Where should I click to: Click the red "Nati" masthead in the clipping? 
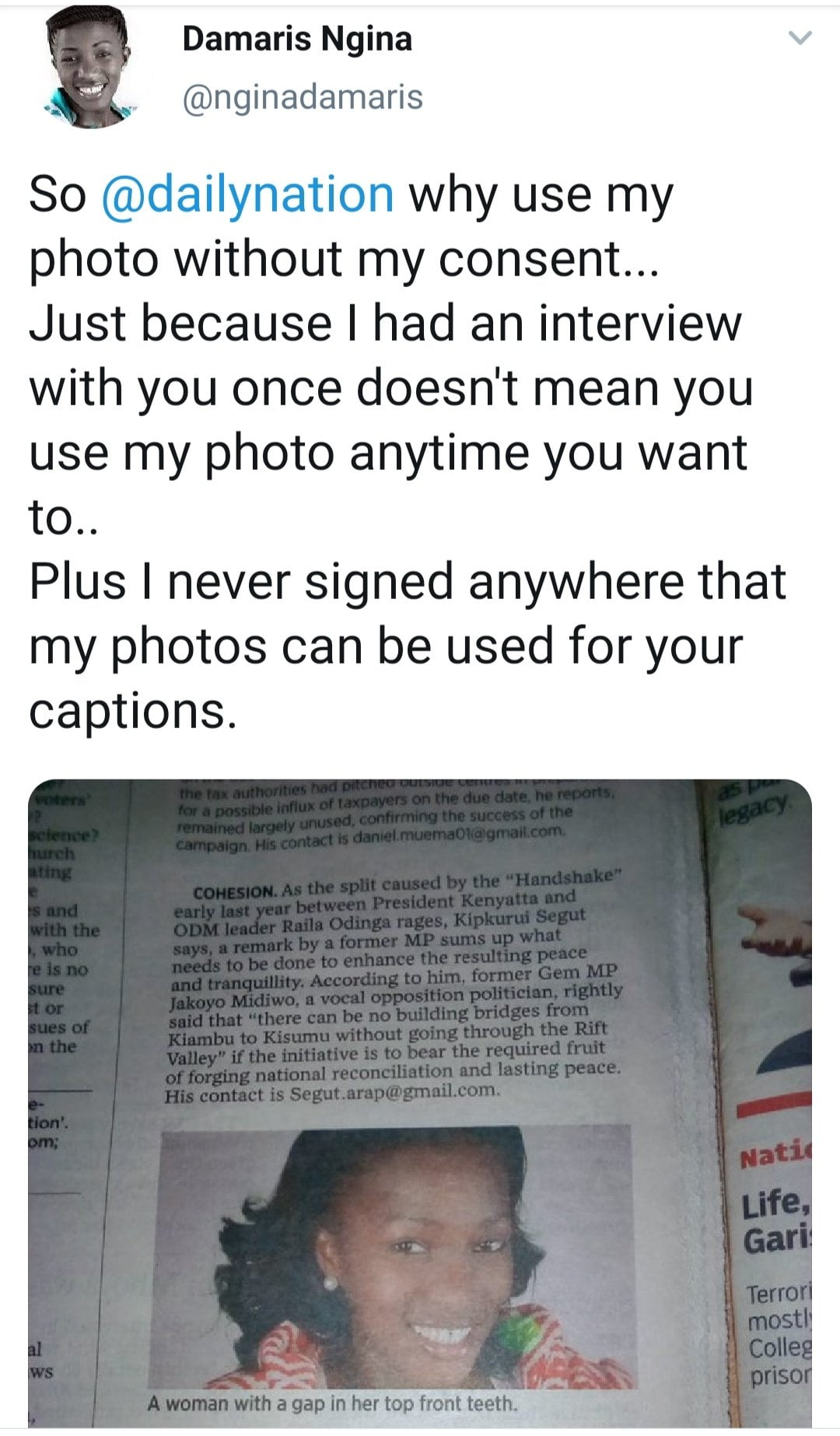(x=775, y=1158)
